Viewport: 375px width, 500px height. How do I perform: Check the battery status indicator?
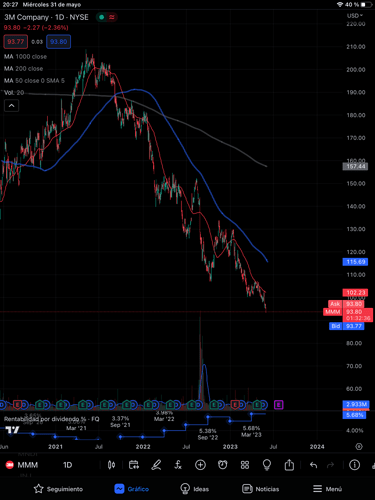(x=366, y=5)
